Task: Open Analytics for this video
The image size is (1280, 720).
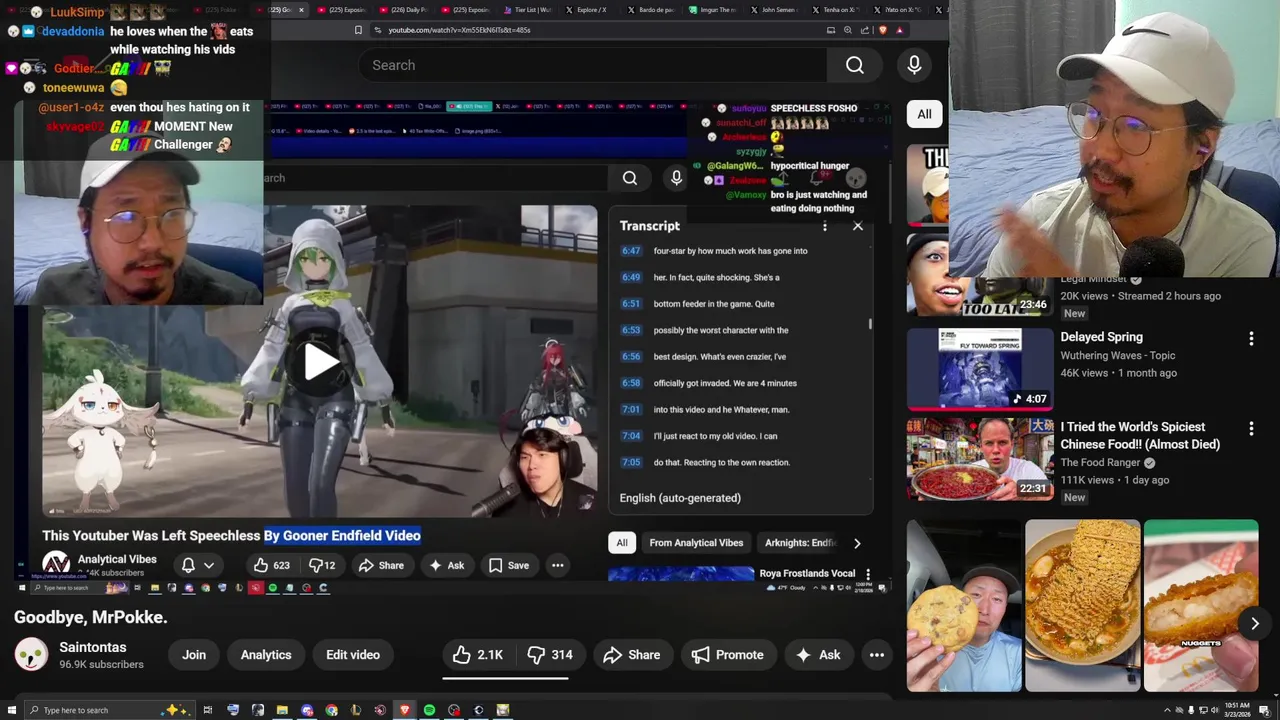Action: [x=266, y=655]
